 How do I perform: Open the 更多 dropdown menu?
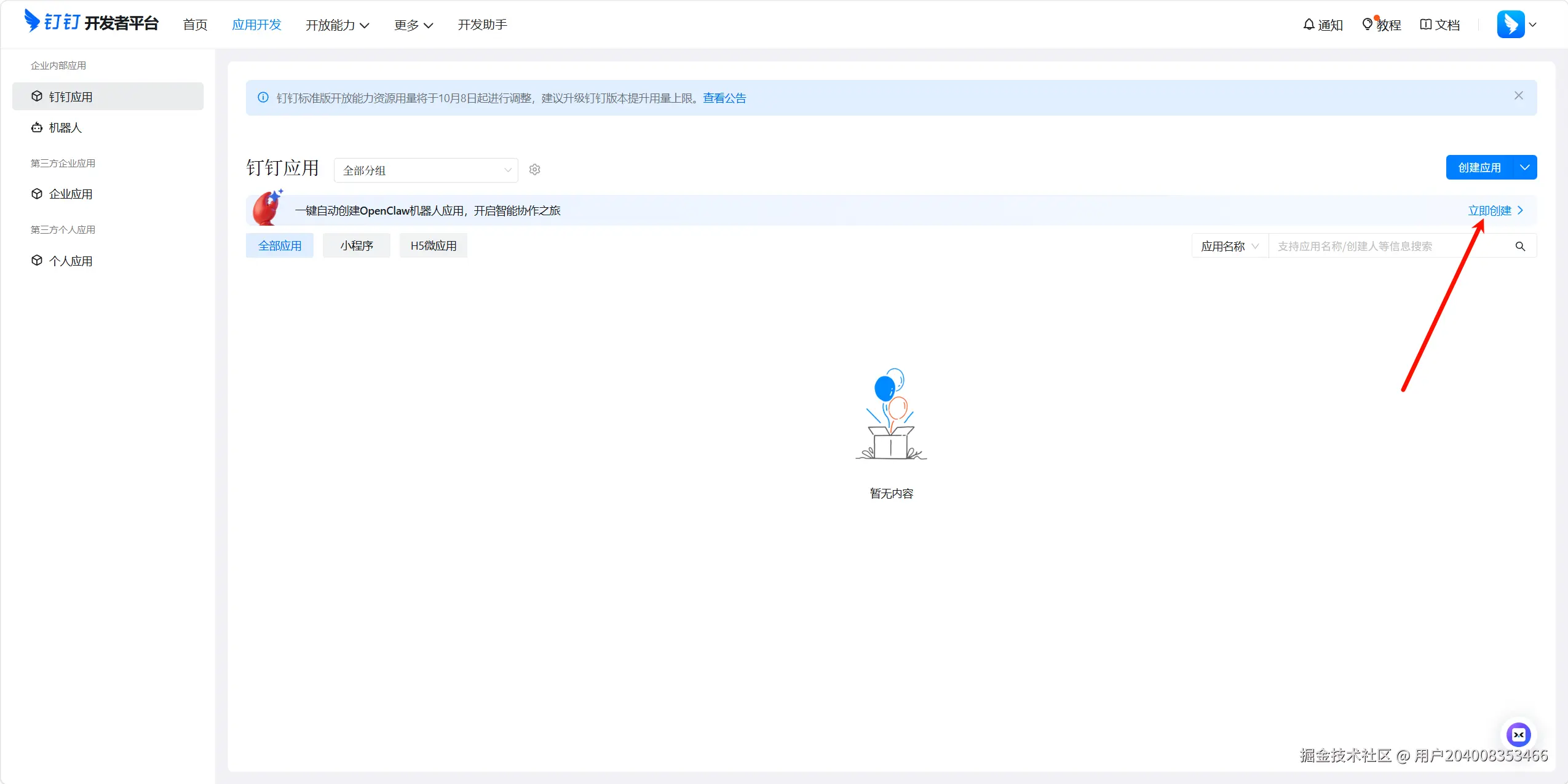coord(414,25)
